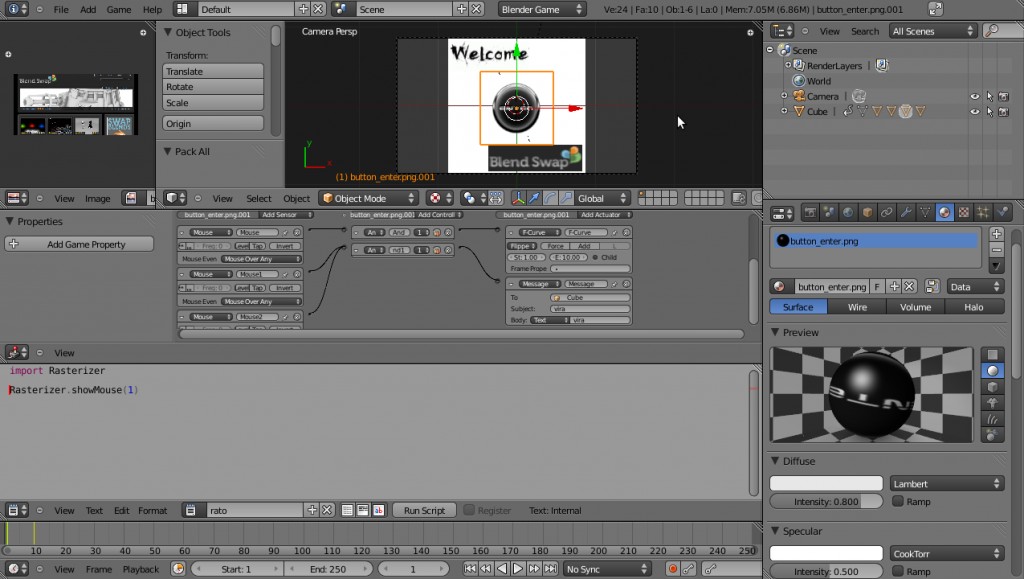Toggle the Register checkbox beside Run Script
The image size is (1024, 579).
[x=471, y=510]
